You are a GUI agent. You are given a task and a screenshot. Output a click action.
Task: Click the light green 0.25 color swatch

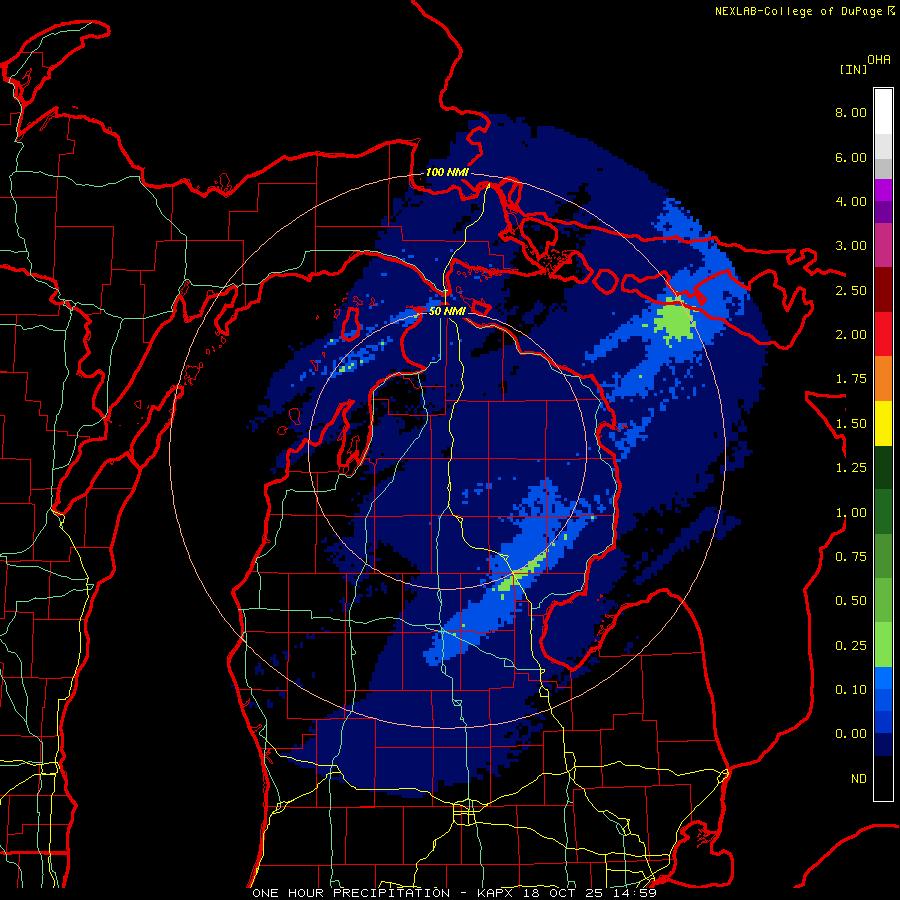click(x=883, y=645)
